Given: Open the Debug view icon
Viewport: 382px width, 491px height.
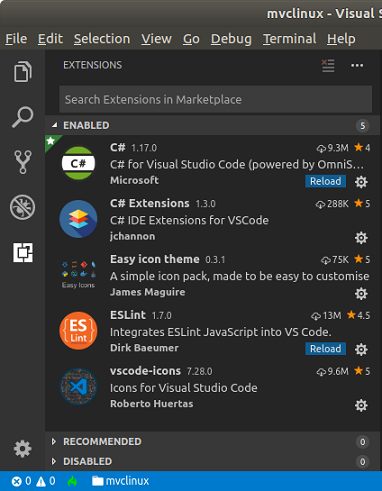Looking at the screenshot, I should (22, 207).
